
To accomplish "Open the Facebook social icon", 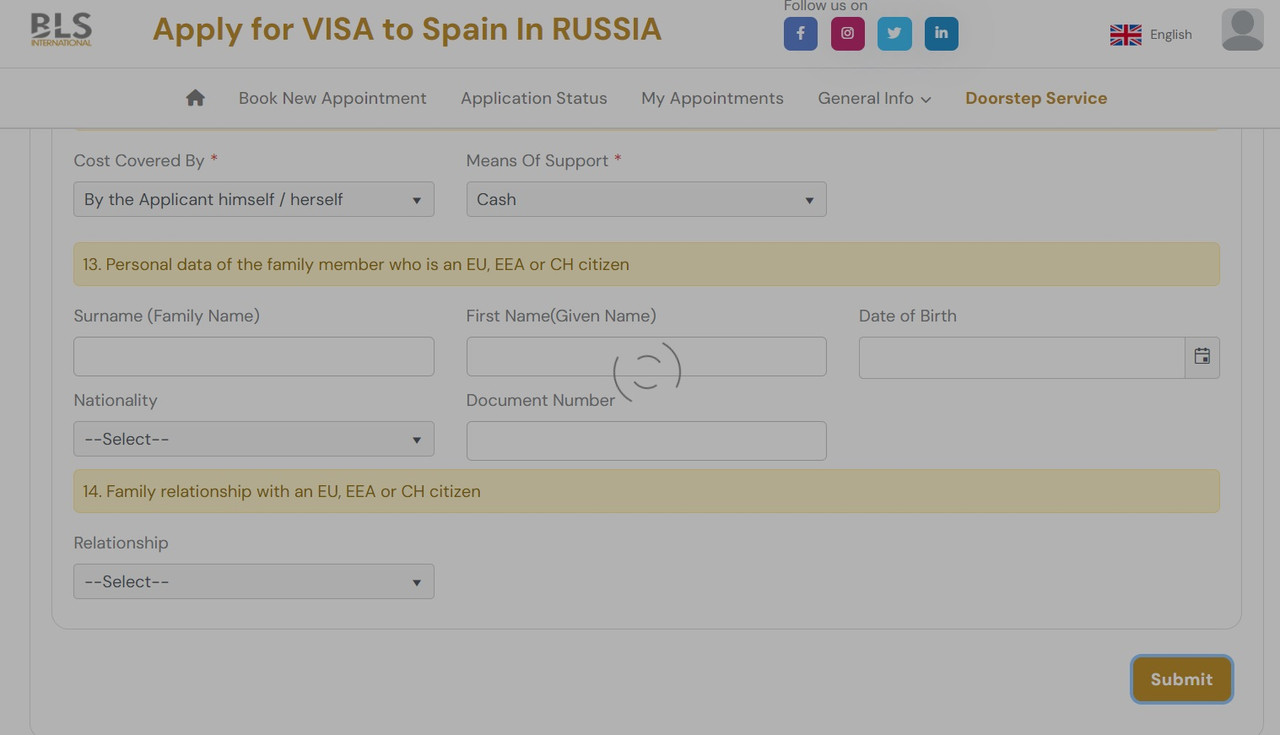I will tap(800, 33).
